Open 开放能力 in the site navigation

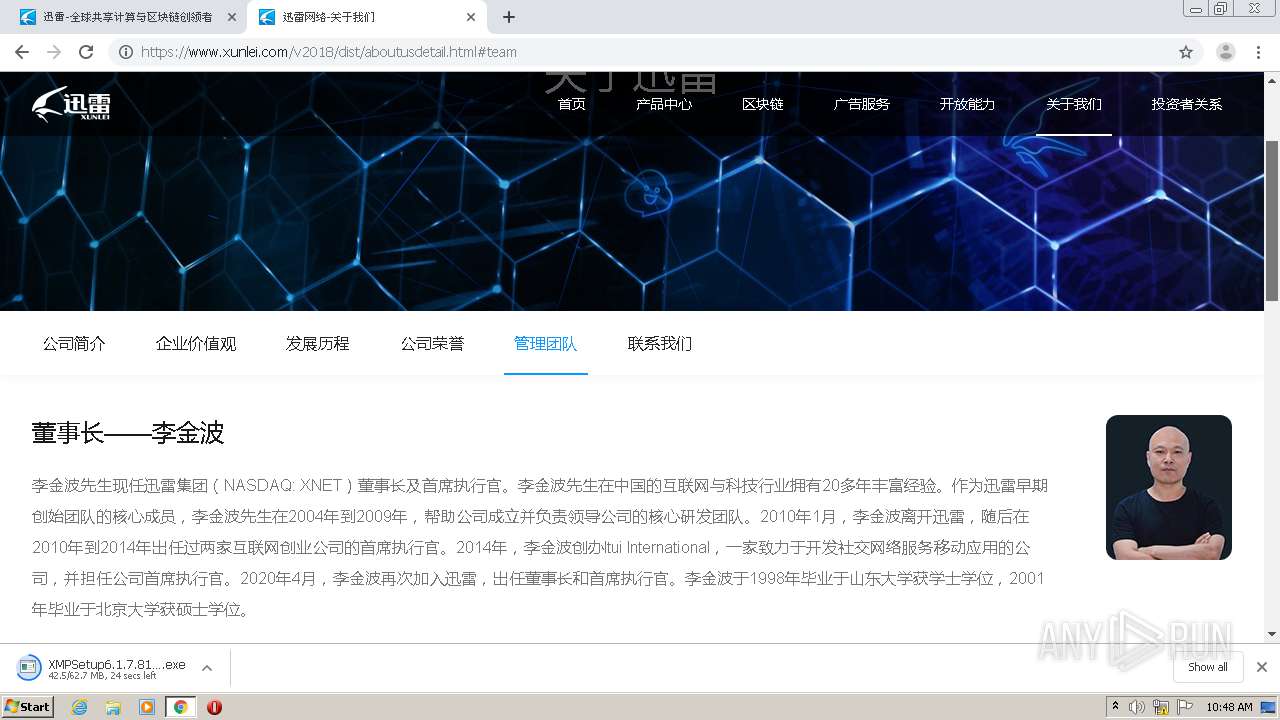[x=967, y=104]
